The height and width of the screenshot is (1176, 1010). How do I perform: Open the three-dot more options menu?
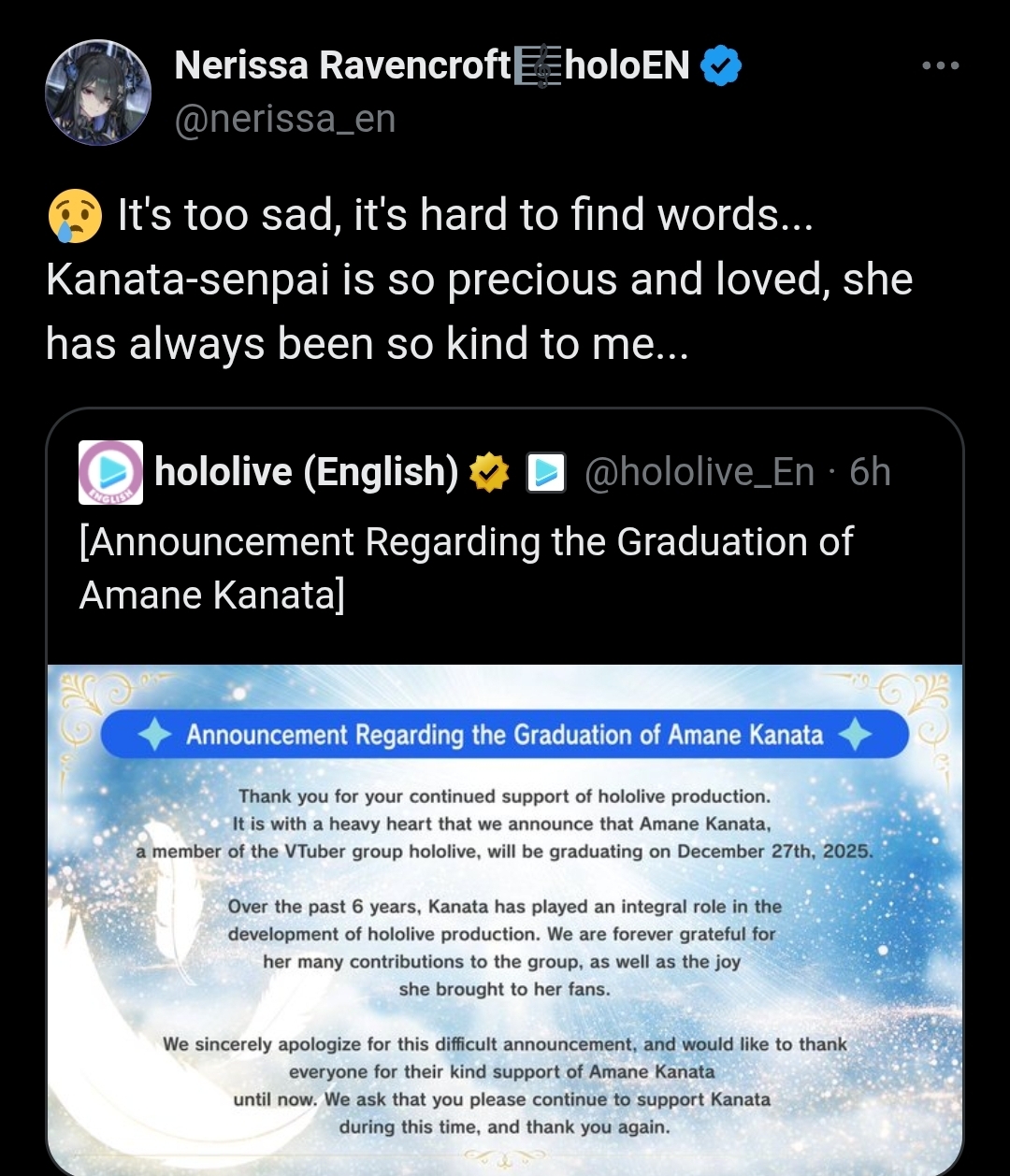pos(940,65)
